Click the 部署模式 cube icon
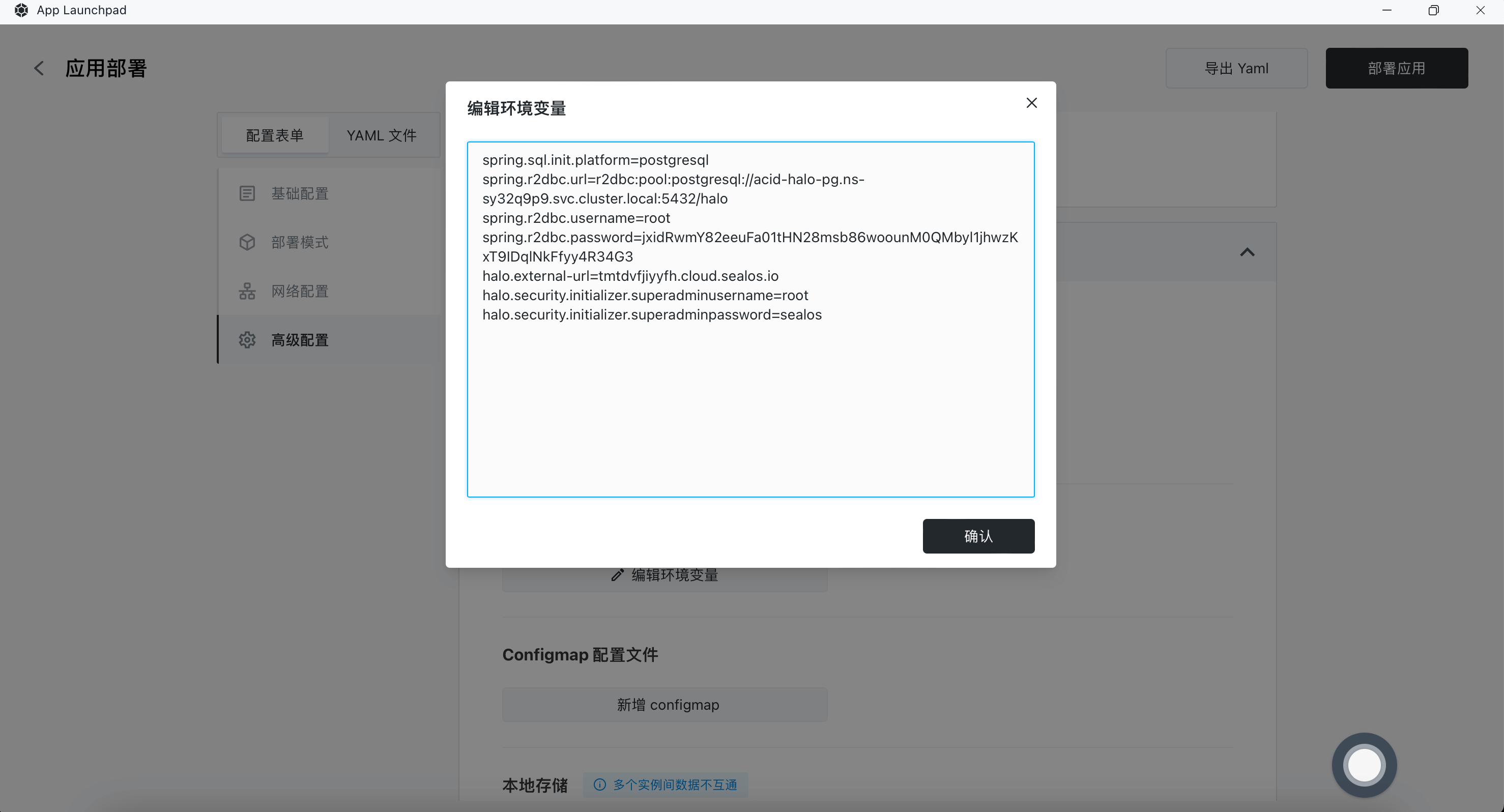The height and width of the screenshot is (812, 1504). point(247,242)
